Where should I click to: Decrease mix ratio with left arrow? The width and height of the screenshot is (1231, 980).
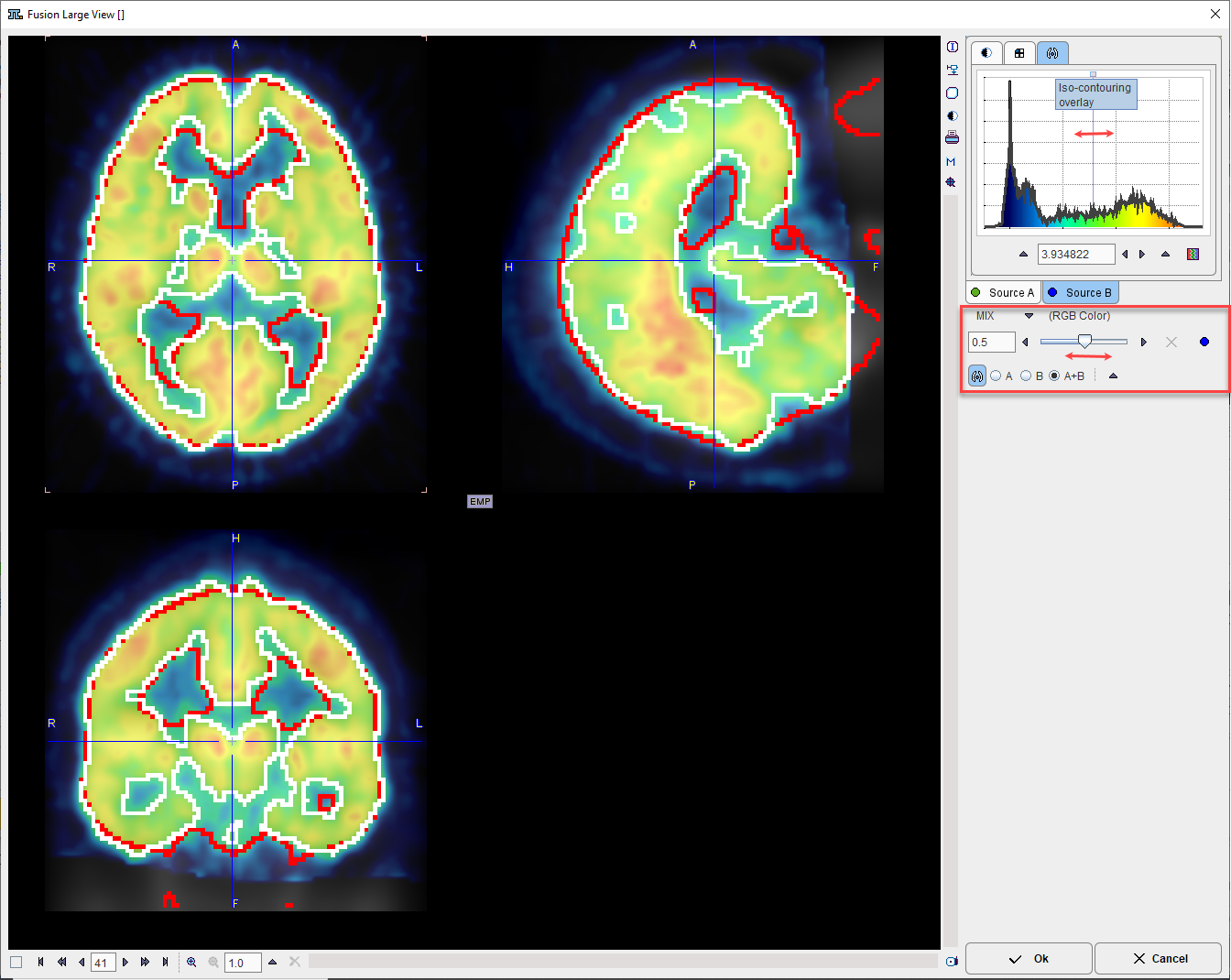tap(1025, 343)
